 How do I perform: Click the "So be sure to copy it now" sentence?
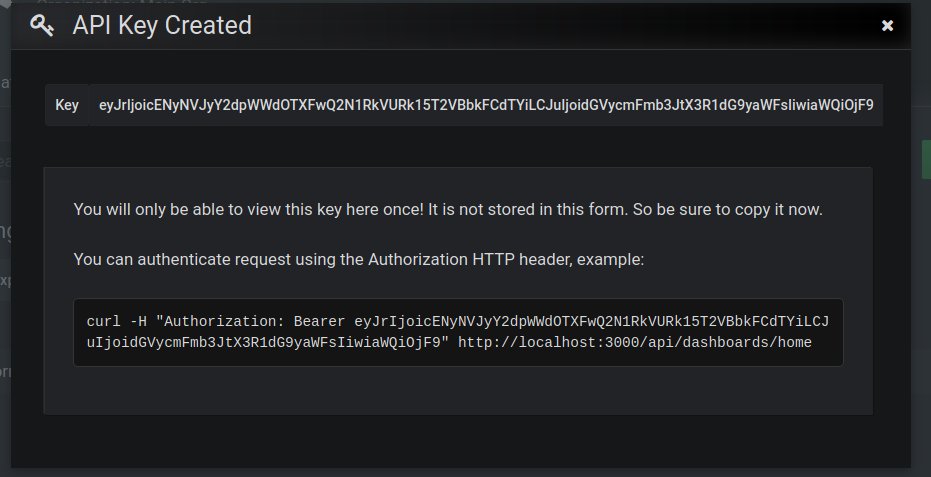click(x=727, y=210)
